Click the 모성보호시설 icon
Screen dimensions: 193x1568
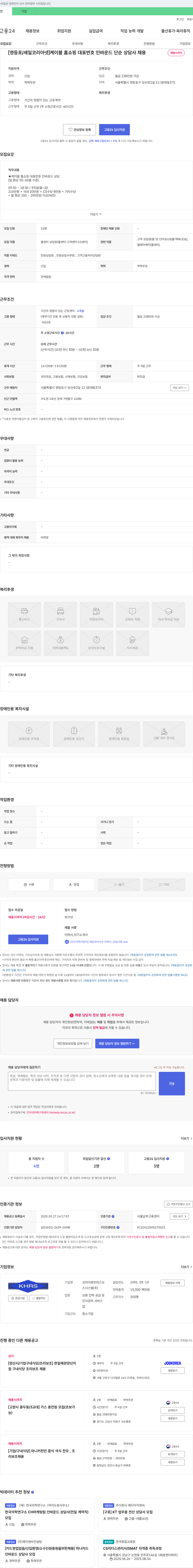[96, 643]
